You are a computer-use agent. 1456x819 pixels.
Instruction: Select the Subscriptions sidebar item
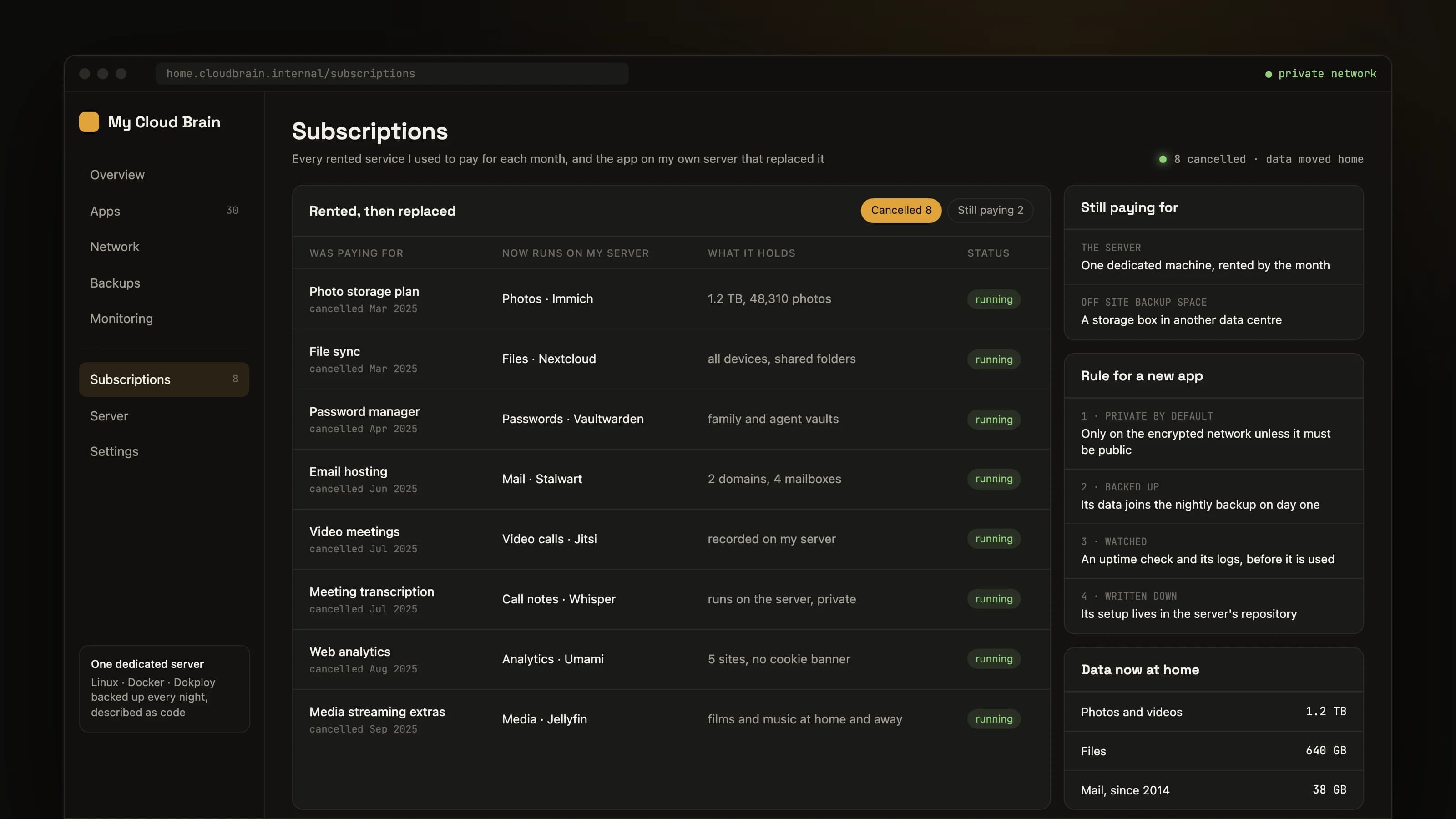click(x=164, y=379)
